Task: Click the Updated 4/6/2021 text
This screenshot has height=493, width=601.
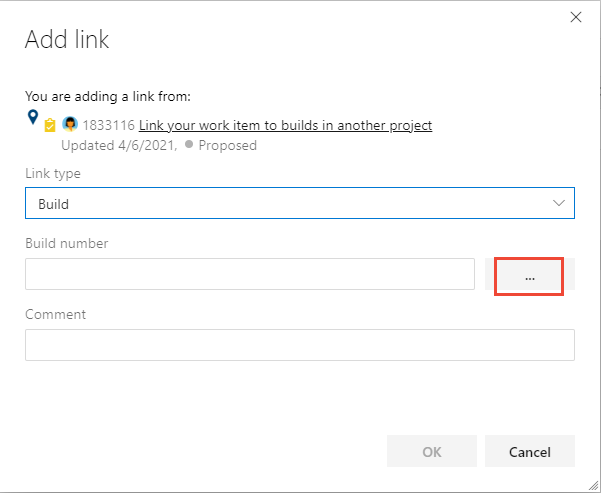Action: [x=119, y=145]
